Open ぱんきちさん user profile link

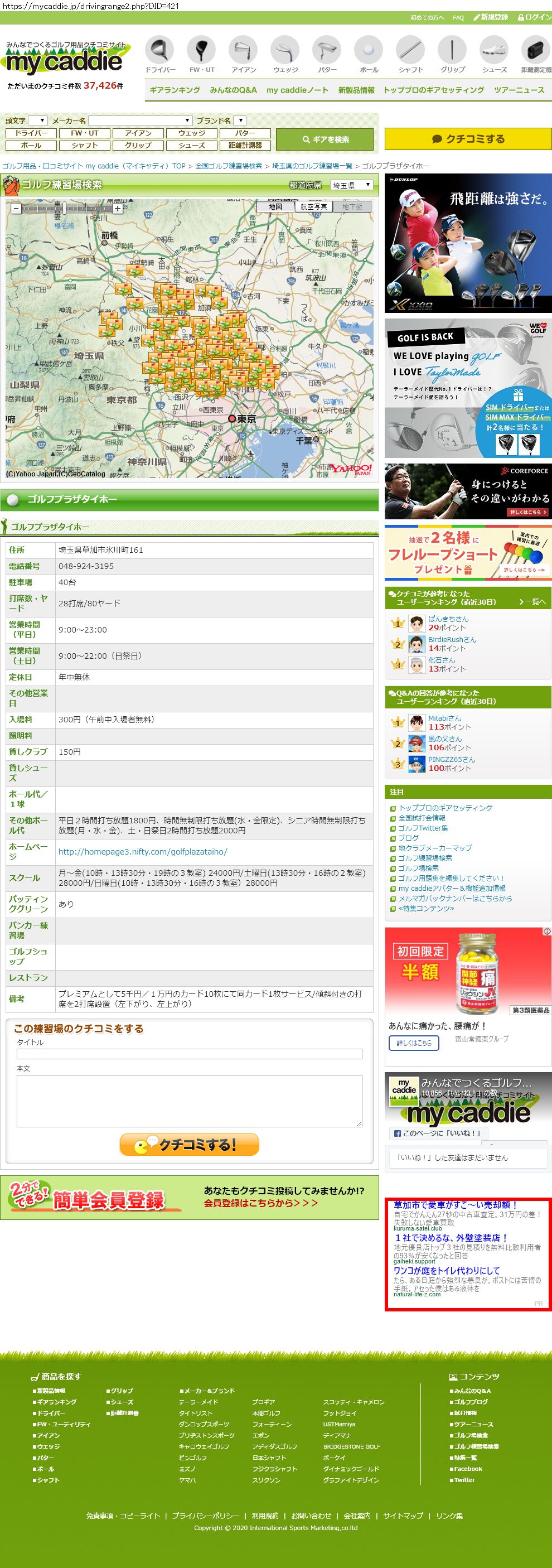click(448, 619)
